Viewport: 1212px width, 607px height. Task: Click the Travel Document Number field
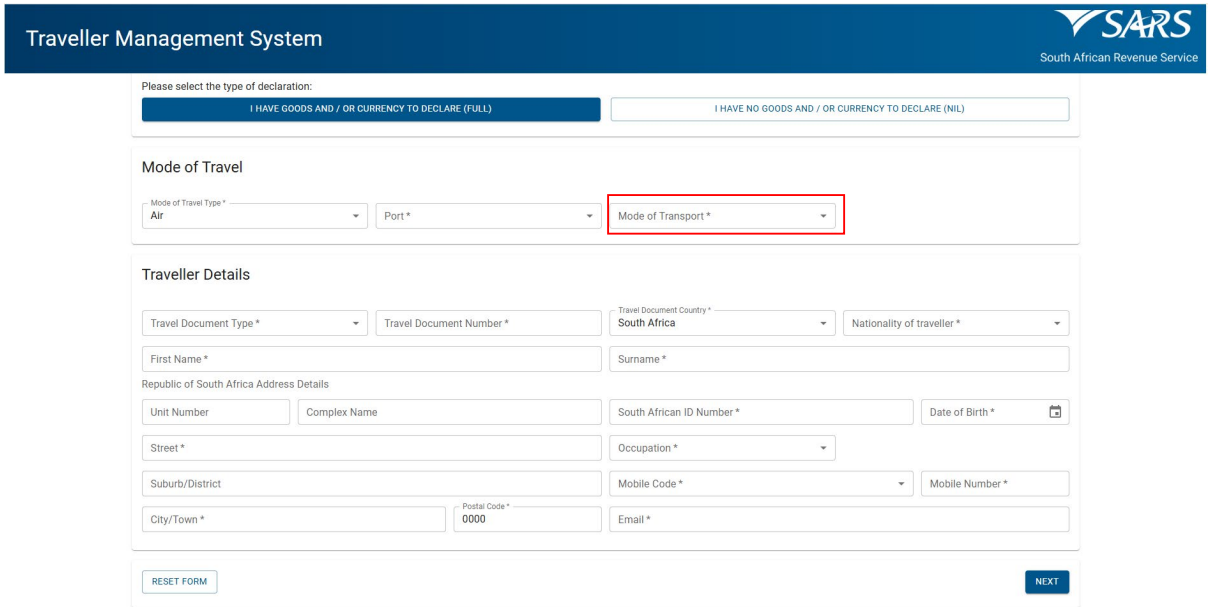488,323
